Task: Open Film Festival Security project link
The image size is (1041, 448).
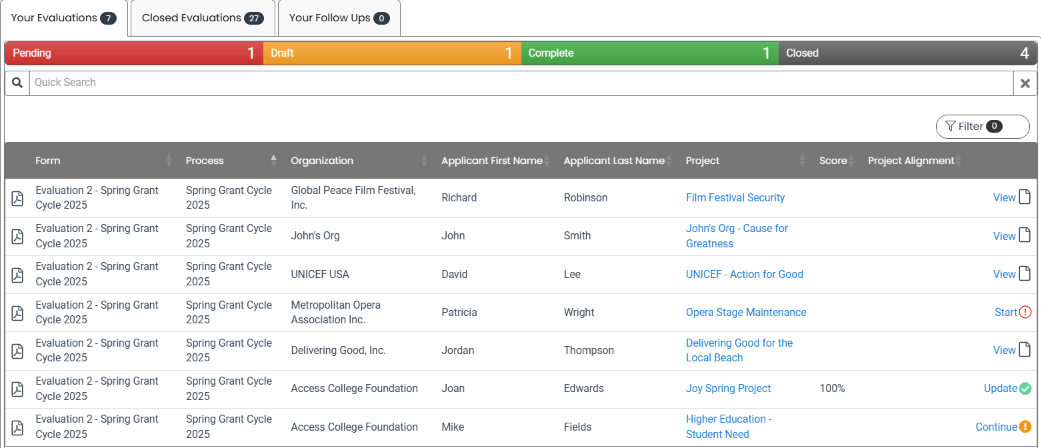Action: [x=735, y=197]
